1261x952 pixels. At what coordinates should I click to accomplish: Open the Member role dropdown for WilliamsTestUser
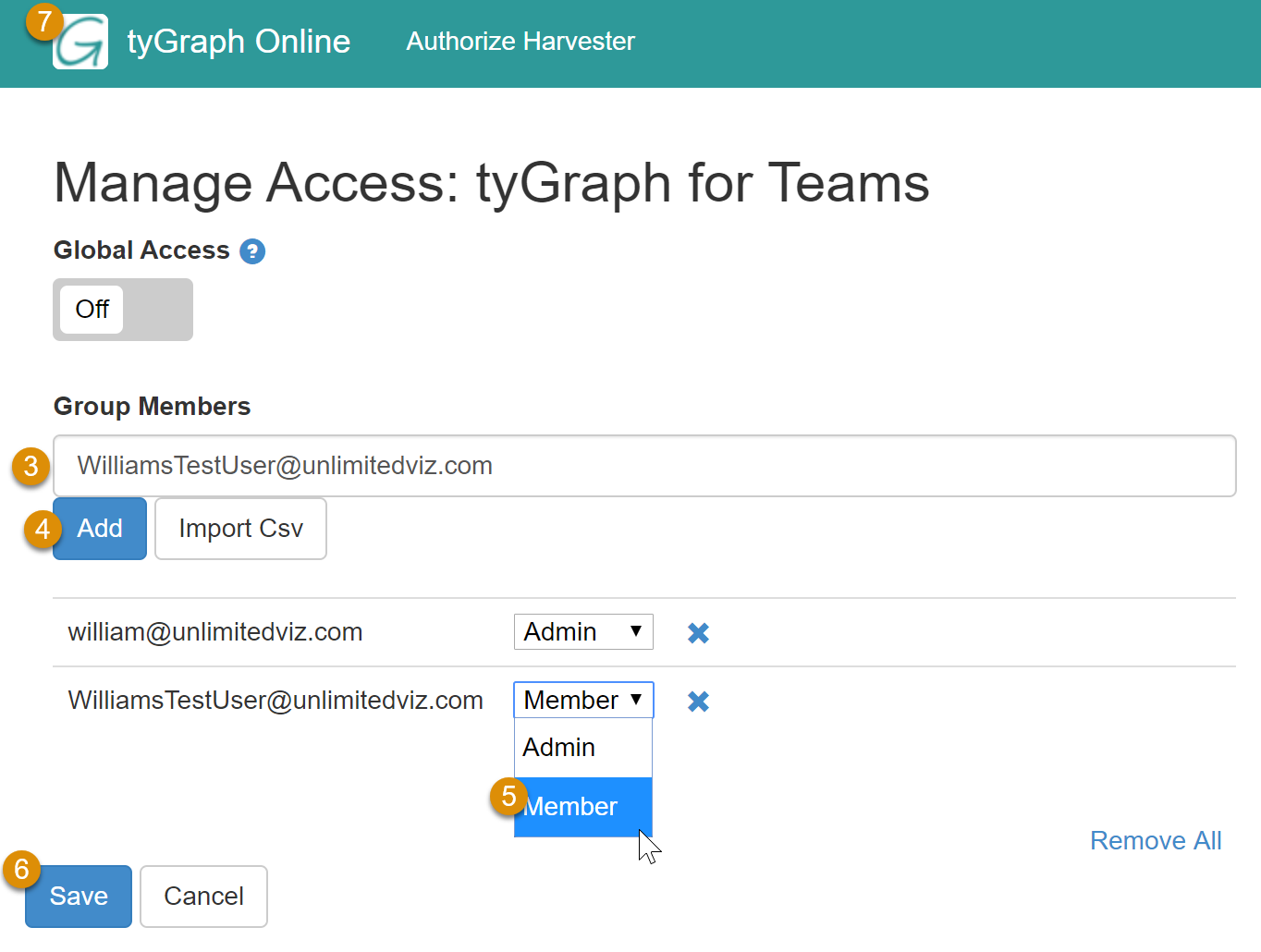(583, 700)
